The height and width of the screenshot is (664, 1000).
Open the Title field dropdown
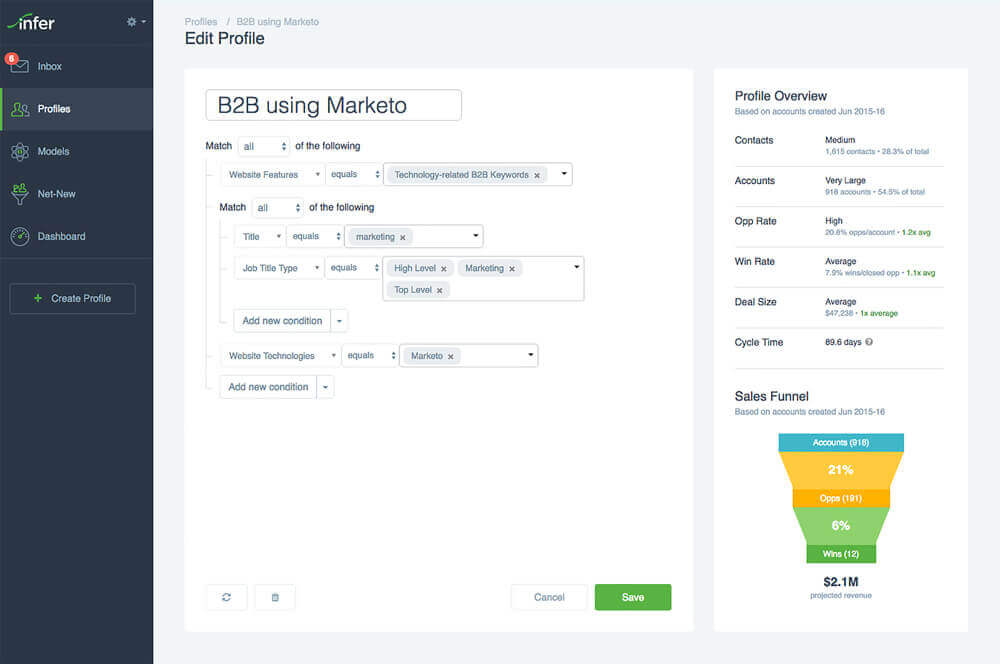[260, 237]
